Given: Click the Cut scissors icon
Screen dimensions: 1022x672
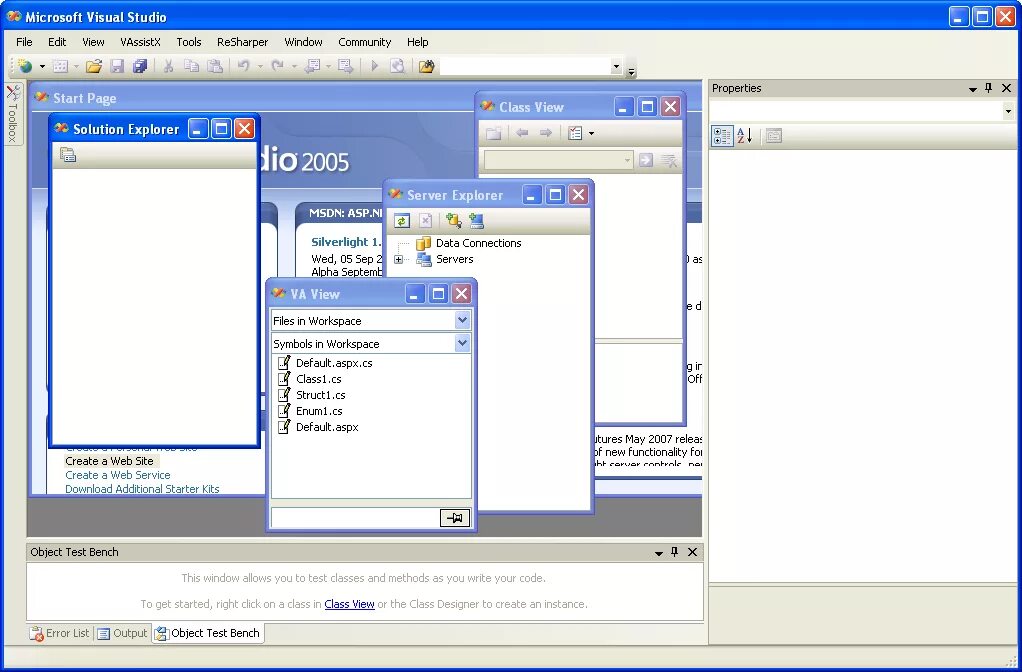Looking at the screenshot, I should tap(168, 66).
